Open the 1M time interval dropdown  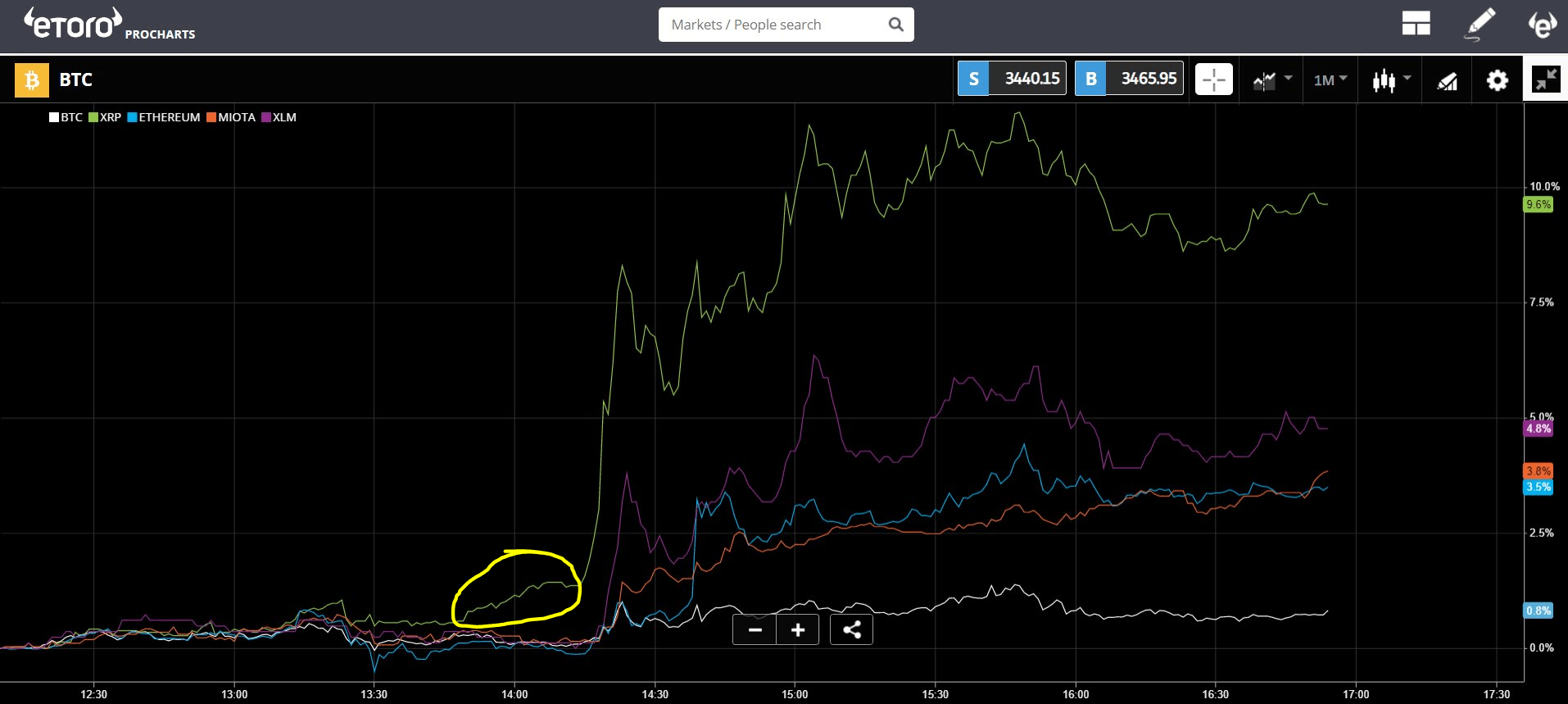pyautogui.click(x=1330, y=80)
